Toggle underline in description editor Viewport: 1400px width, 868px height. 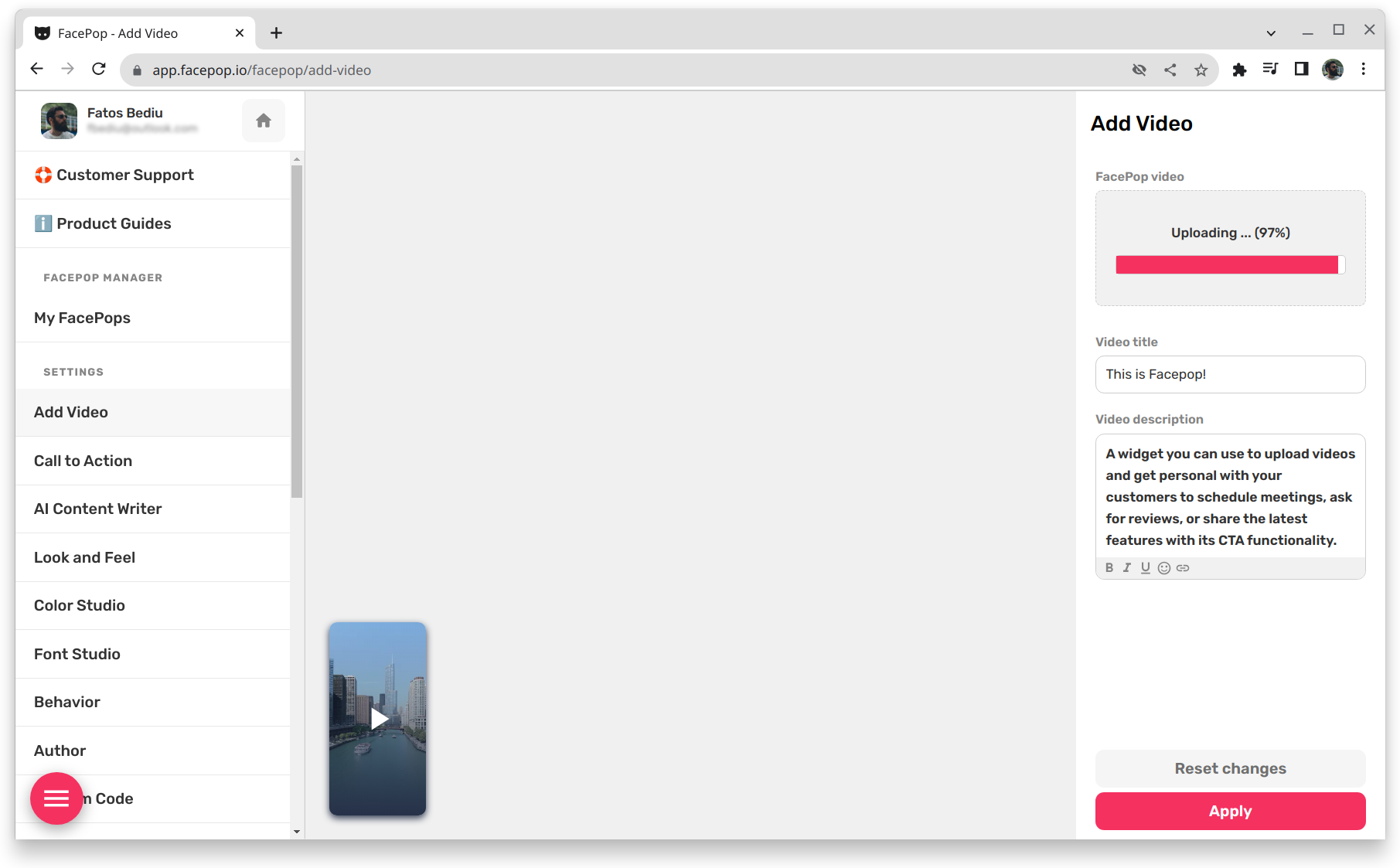coord(1145,567)
